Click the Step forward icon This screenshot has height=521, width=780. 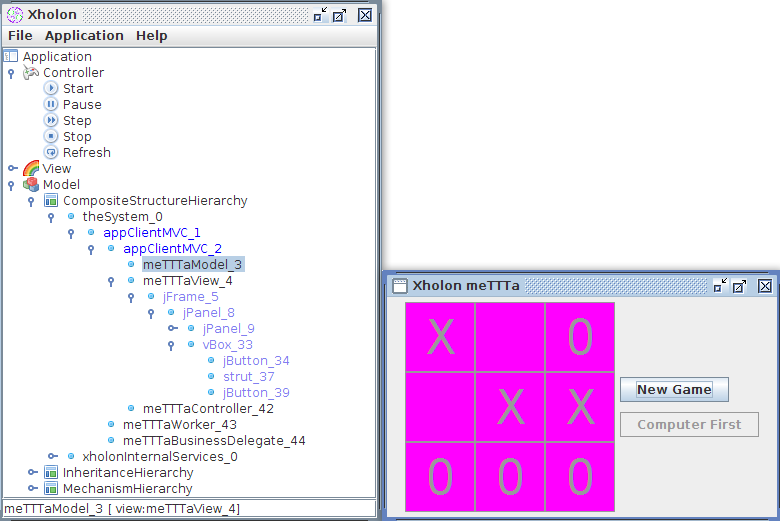52,121
